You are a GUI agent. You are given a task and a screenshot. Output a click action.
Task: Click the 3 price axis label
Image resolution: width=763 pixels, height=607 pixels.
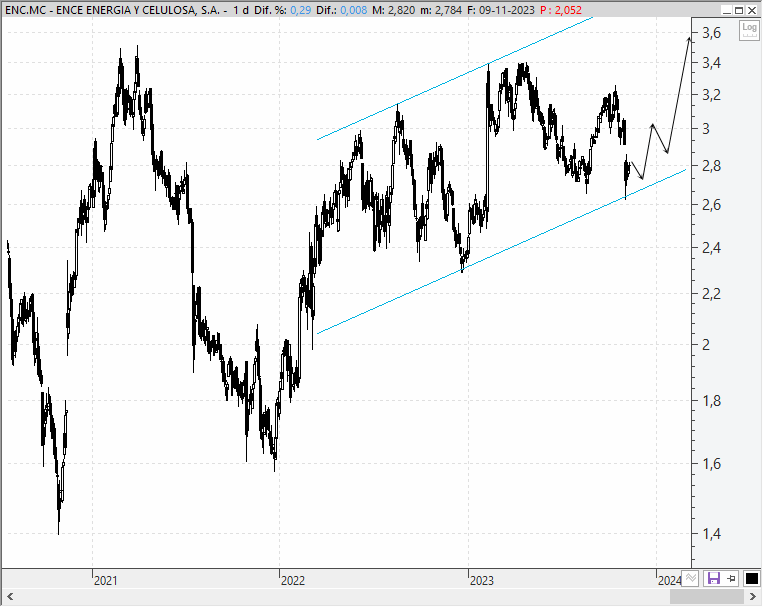point(706,129)
